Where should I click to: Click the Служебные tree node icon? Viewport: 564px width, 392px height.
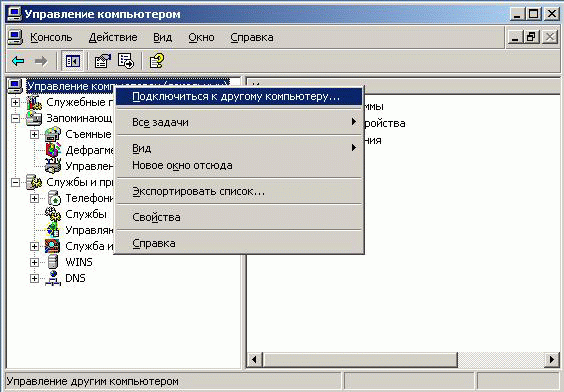(x=34, y=102)
